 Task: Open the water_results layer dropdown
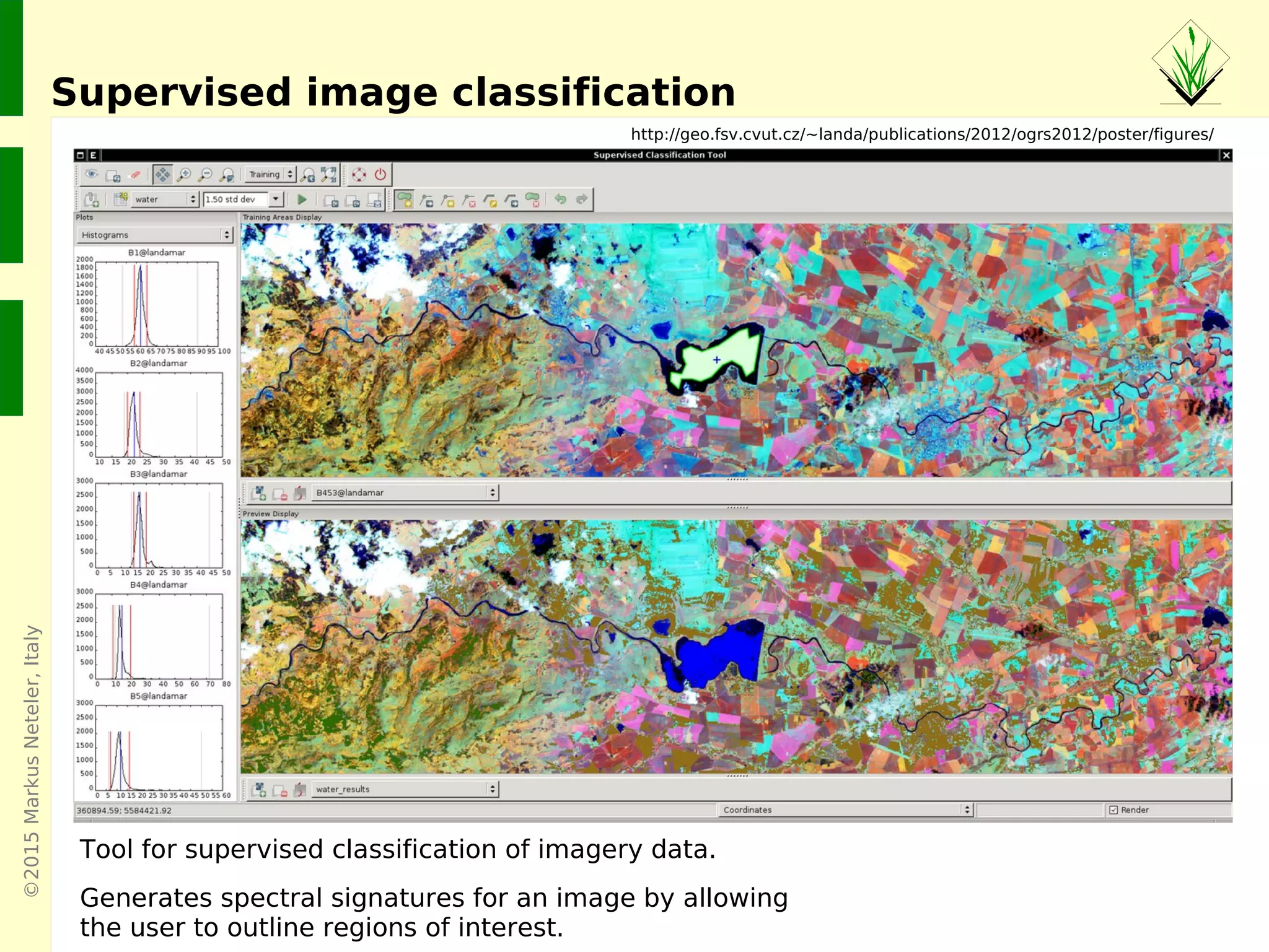[x=405, y=789]
